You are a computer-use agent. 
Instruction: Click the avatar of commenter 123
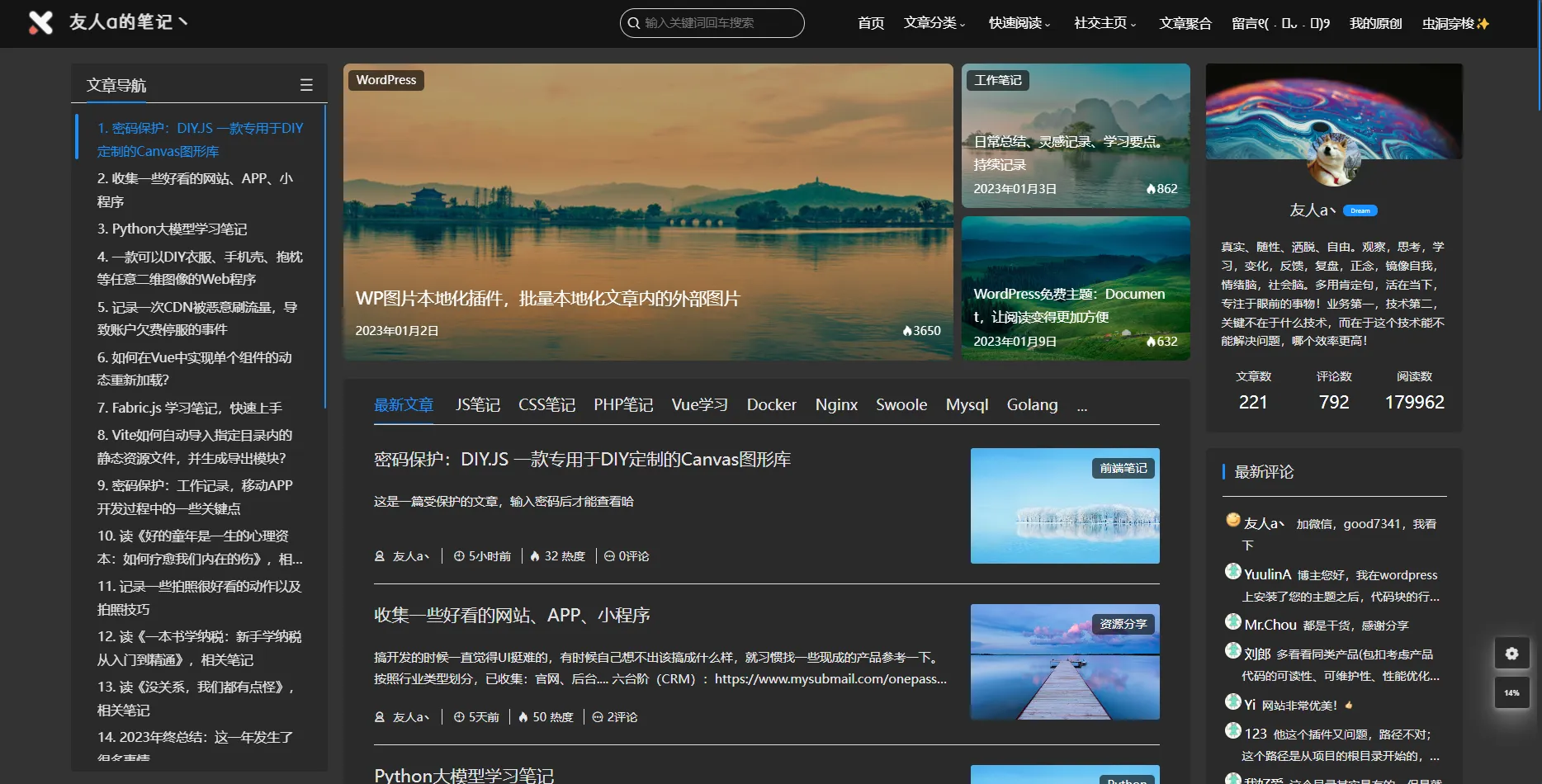[1233, 730]
